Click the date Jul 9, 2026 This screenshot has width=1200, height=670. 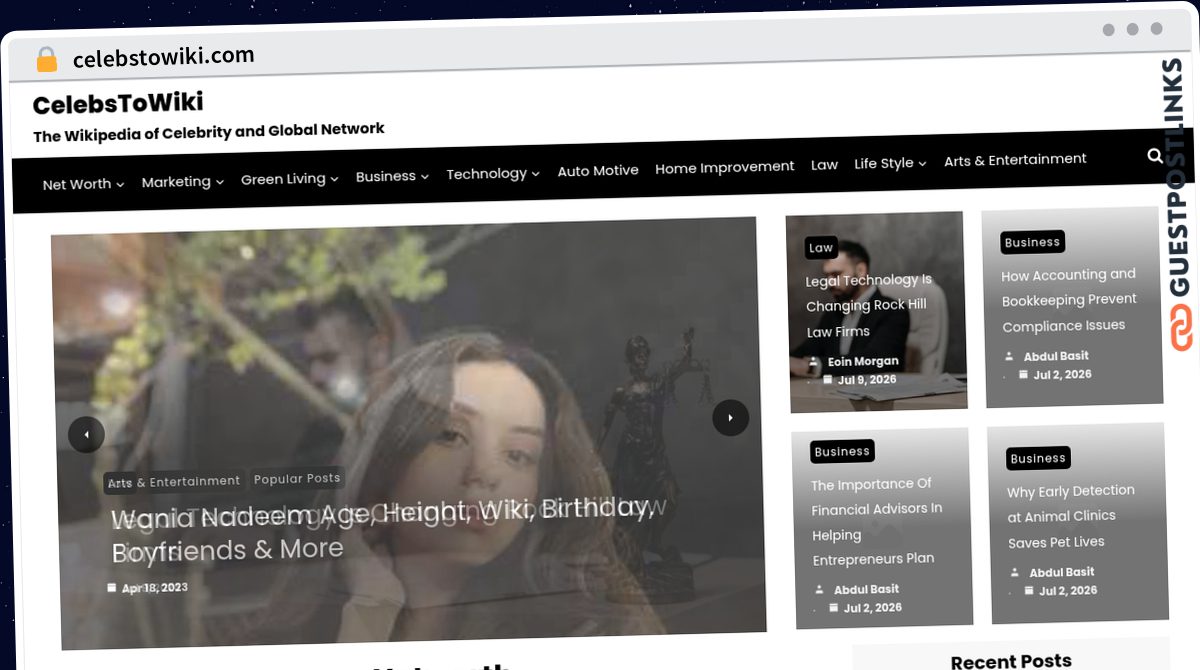[867, 380]
